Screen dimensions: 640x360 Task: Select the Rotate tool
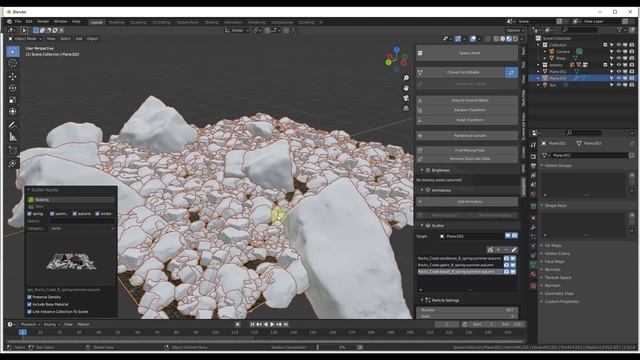pos(13,88)
